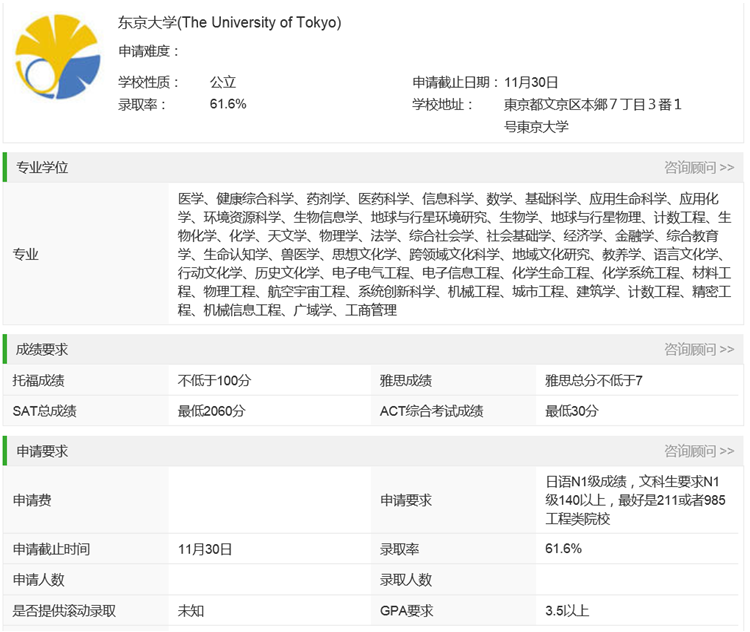Click the 申请截止时间 label cell

click(86, 549)
